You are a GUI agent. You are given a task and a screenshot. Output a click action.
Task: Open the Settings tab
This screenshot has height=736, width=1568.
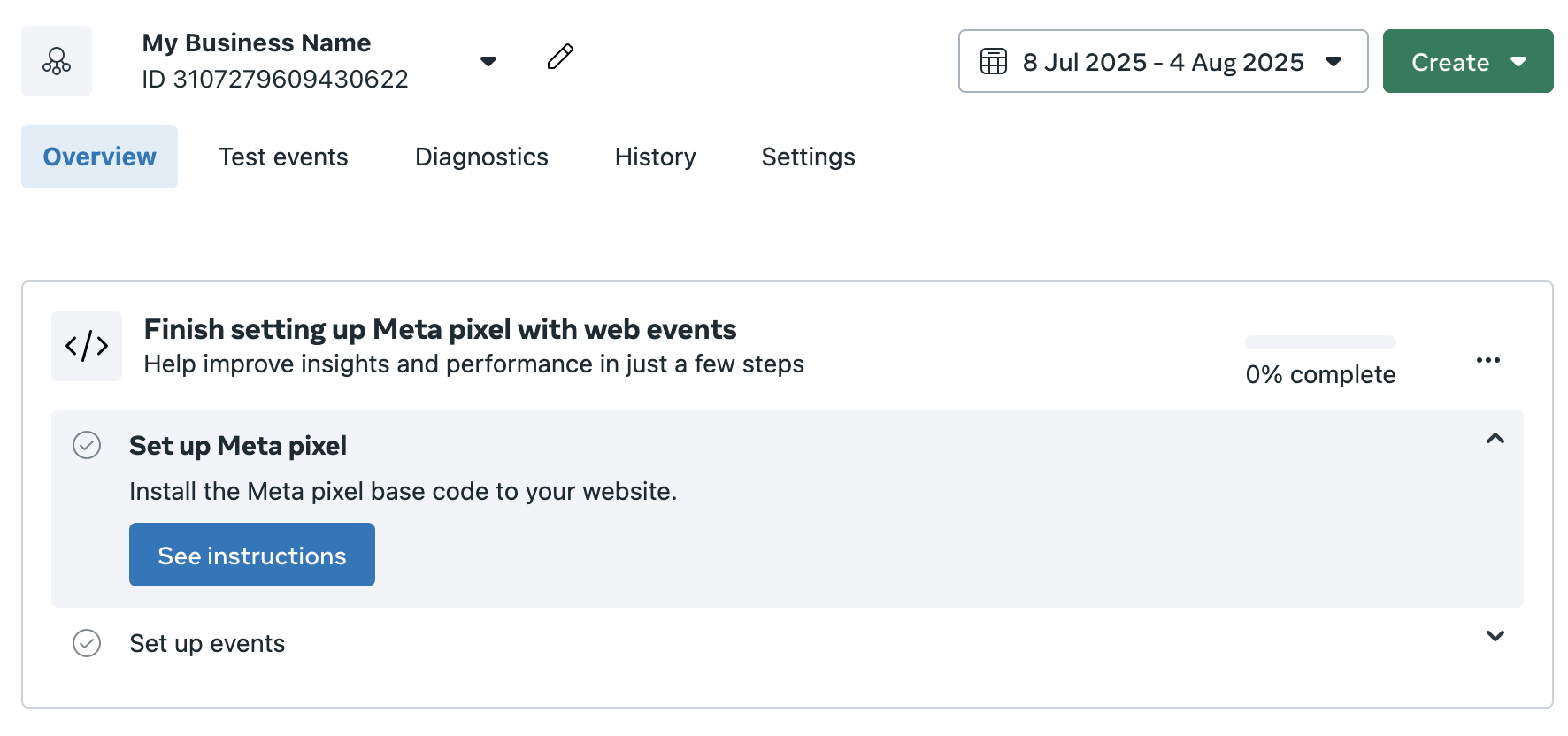(x=808, y=157)
